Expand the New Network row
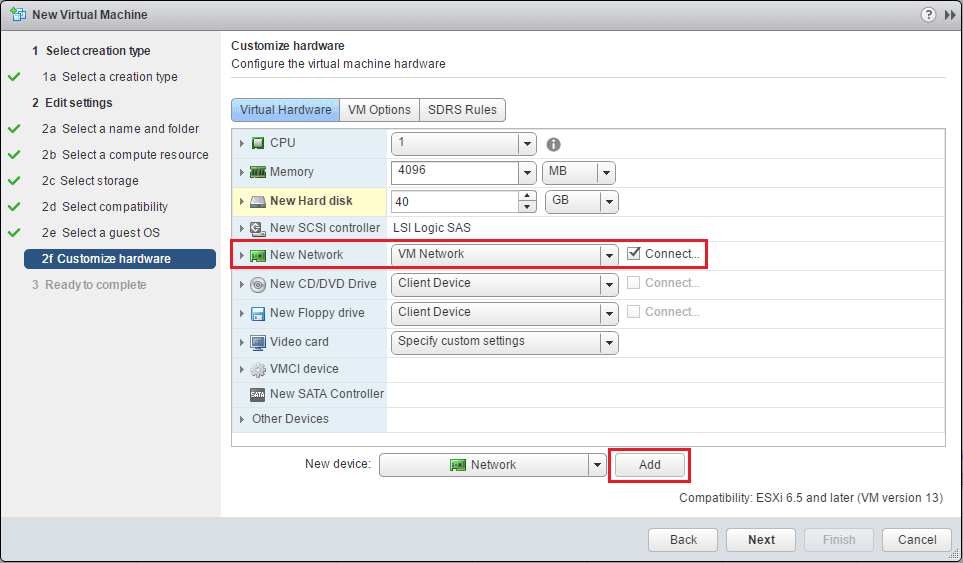Viewport: 963px width, 563px height. click(x=242, y=255)
